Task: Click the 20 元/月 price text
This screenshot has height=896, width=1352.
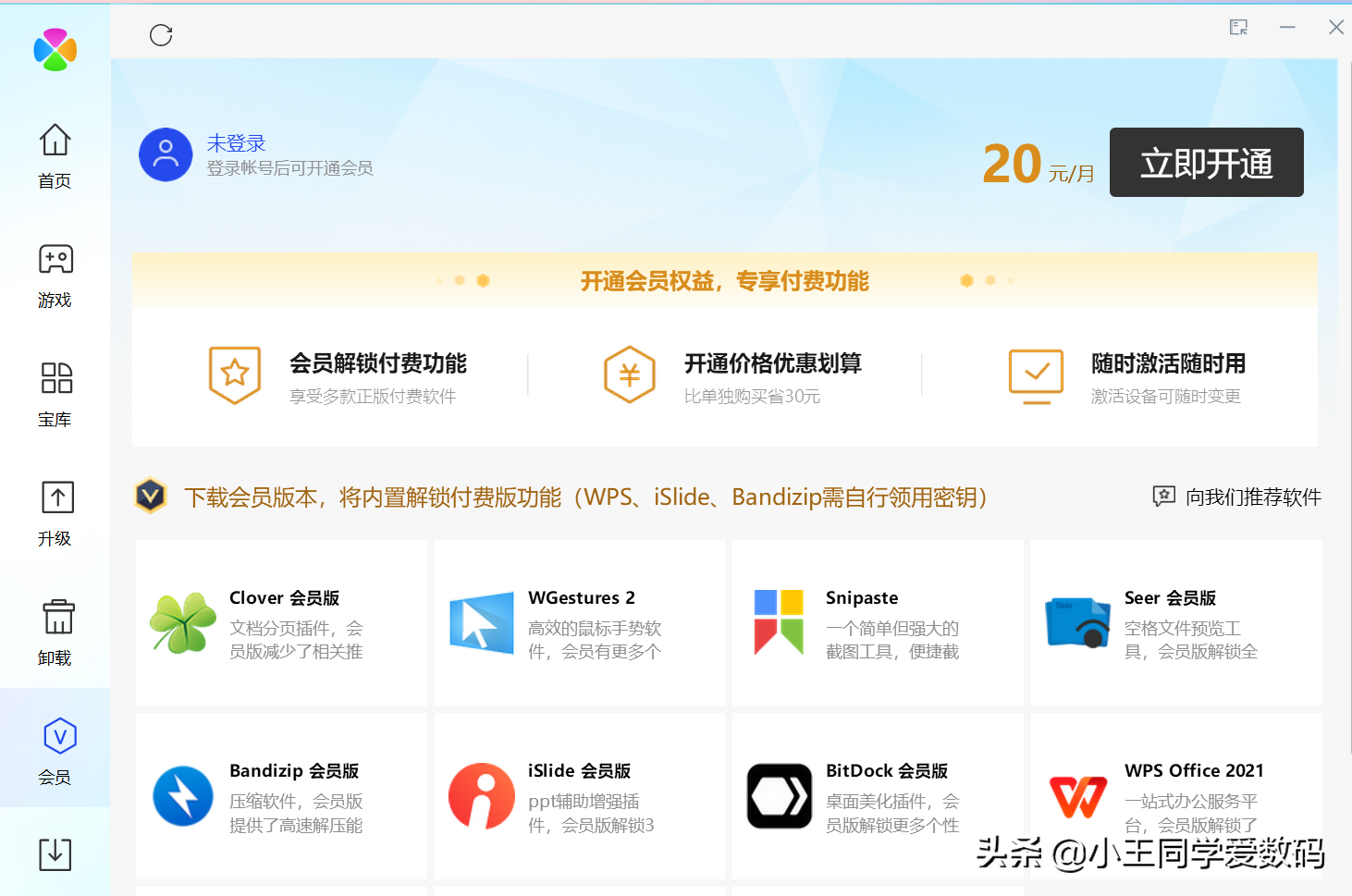Action: coord(1039,165)
